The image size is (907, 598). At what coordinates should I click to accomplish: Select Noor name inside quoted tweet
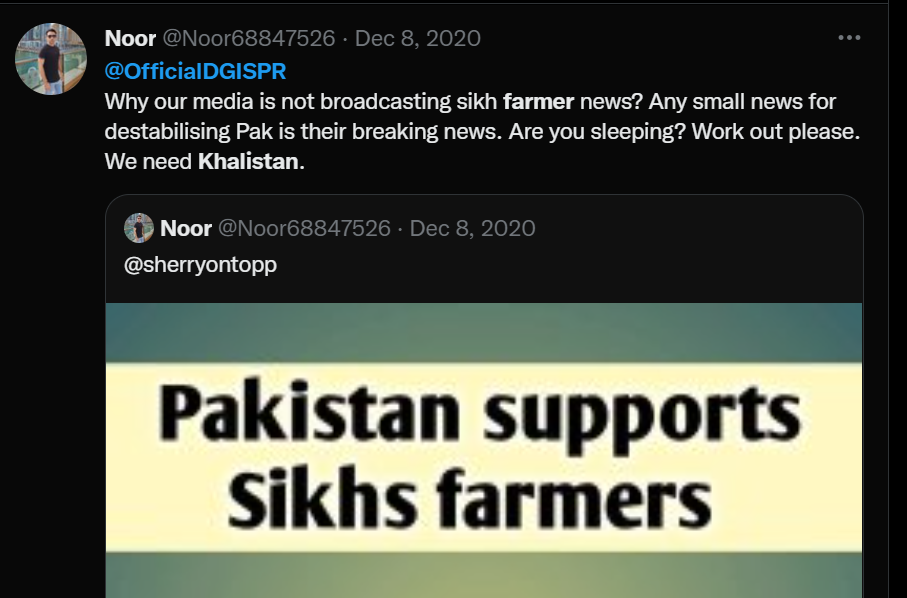coord(186,228)
